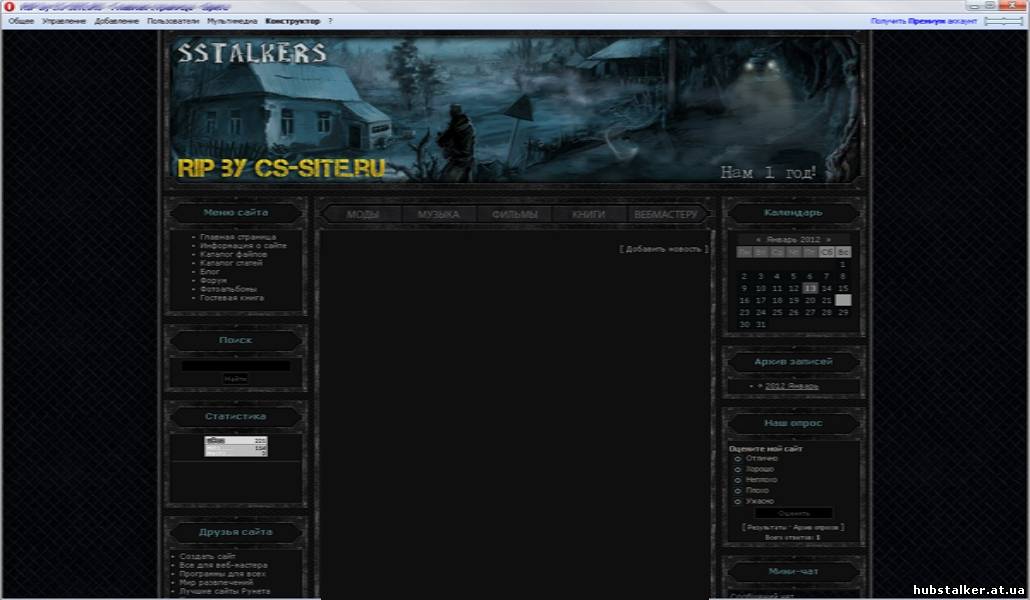Open Главная страница in site menu
Image resolution: width=1030 pixels, height=600 pixels.
[x=238, y=237]
